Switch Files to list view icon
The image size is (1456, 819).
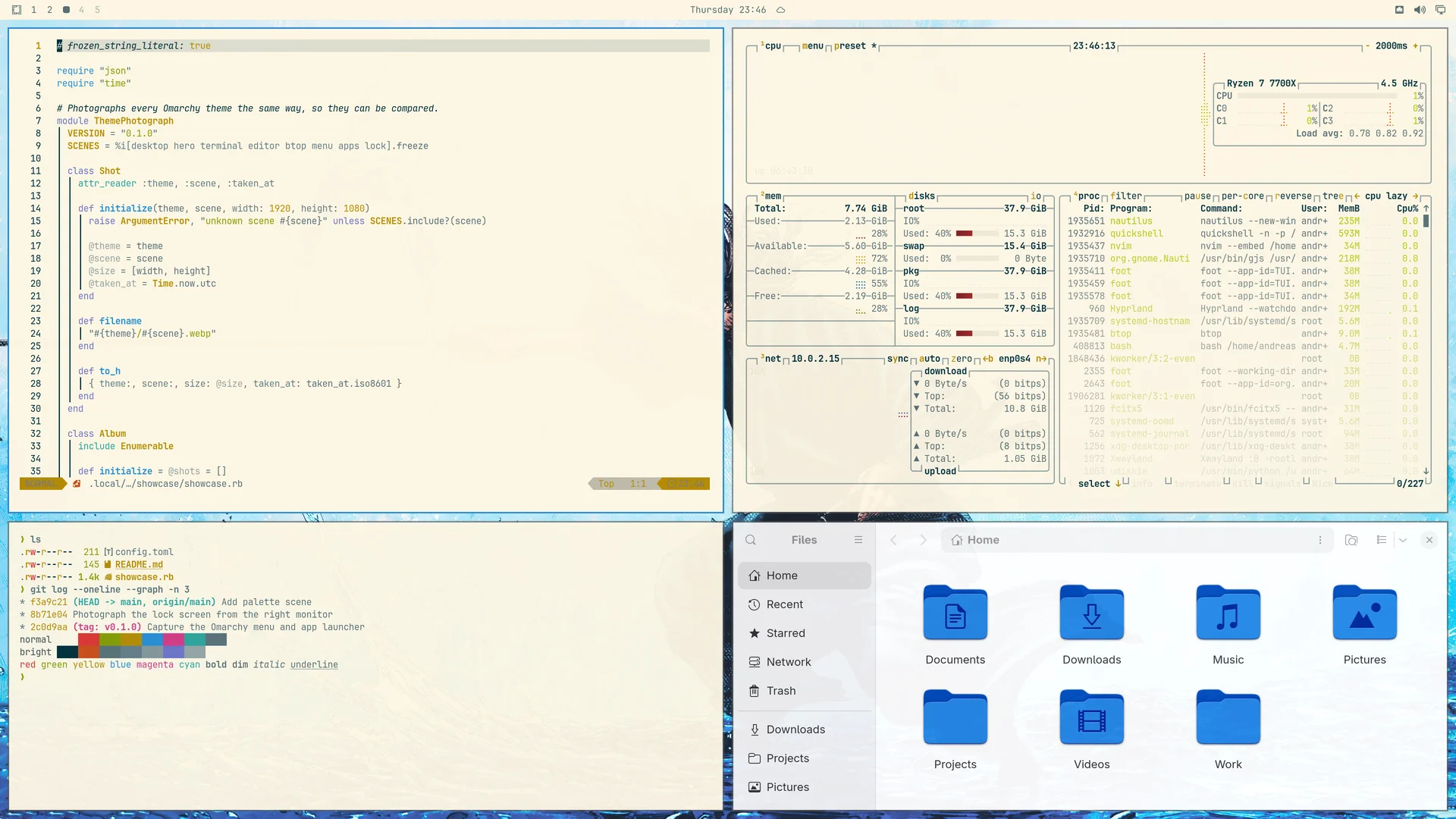coord(1382,540)
